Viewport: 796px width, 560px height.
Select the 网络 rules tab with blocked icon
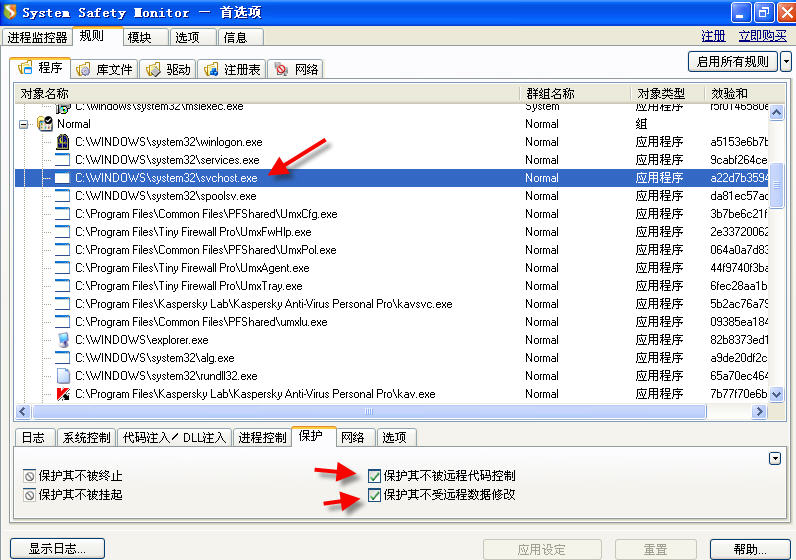tap(295, 69)
